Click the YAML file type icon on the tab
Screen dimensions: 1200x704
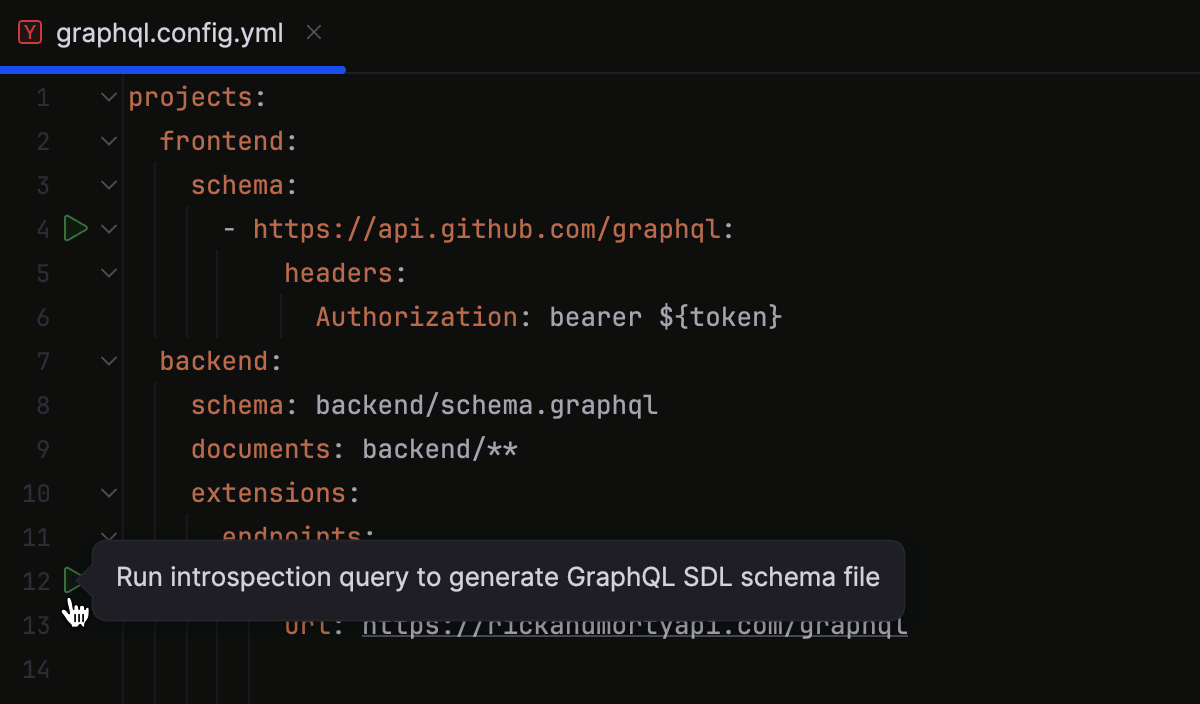29,31
